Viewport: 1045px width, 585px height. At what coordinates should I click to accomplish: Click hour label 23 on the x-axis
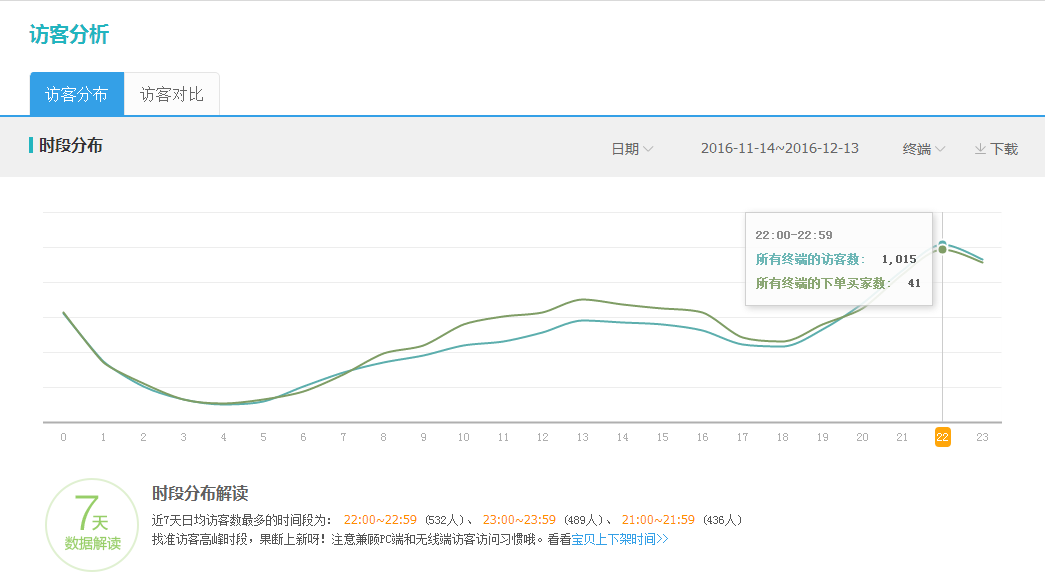982,436
